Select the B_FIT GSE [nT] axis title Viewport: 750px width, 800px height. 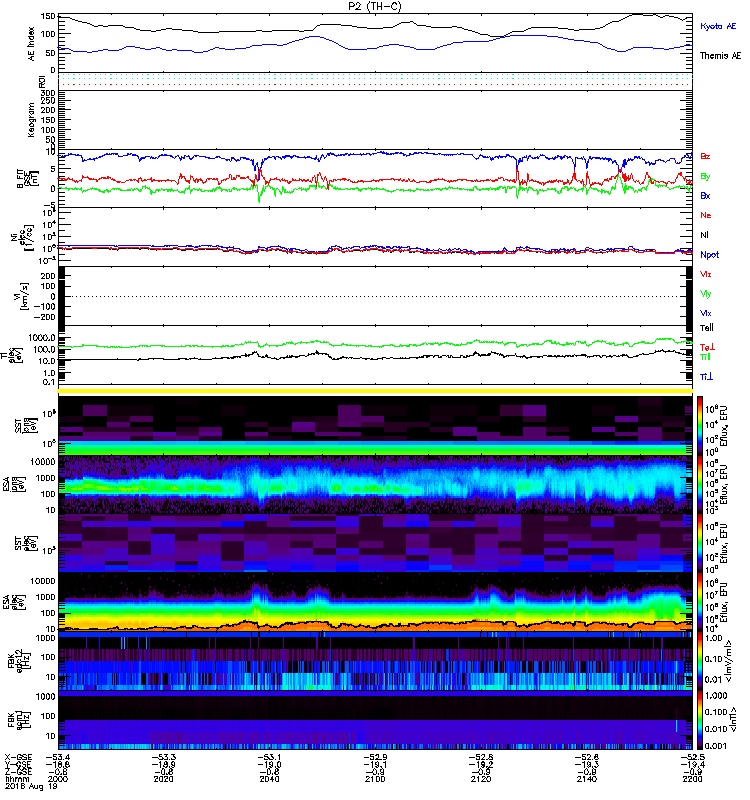tap(29, 177)
